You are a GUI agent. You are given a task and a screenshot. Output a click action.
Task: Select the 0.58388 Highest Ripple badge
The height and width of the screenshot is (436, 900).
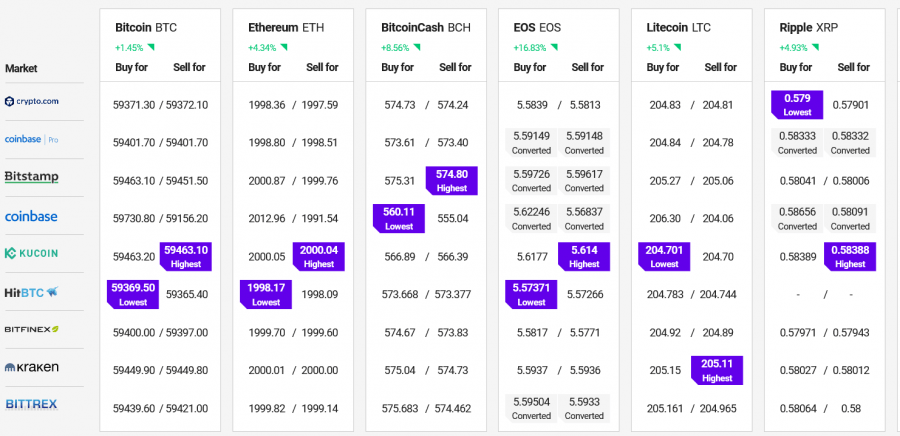point(850,256)
